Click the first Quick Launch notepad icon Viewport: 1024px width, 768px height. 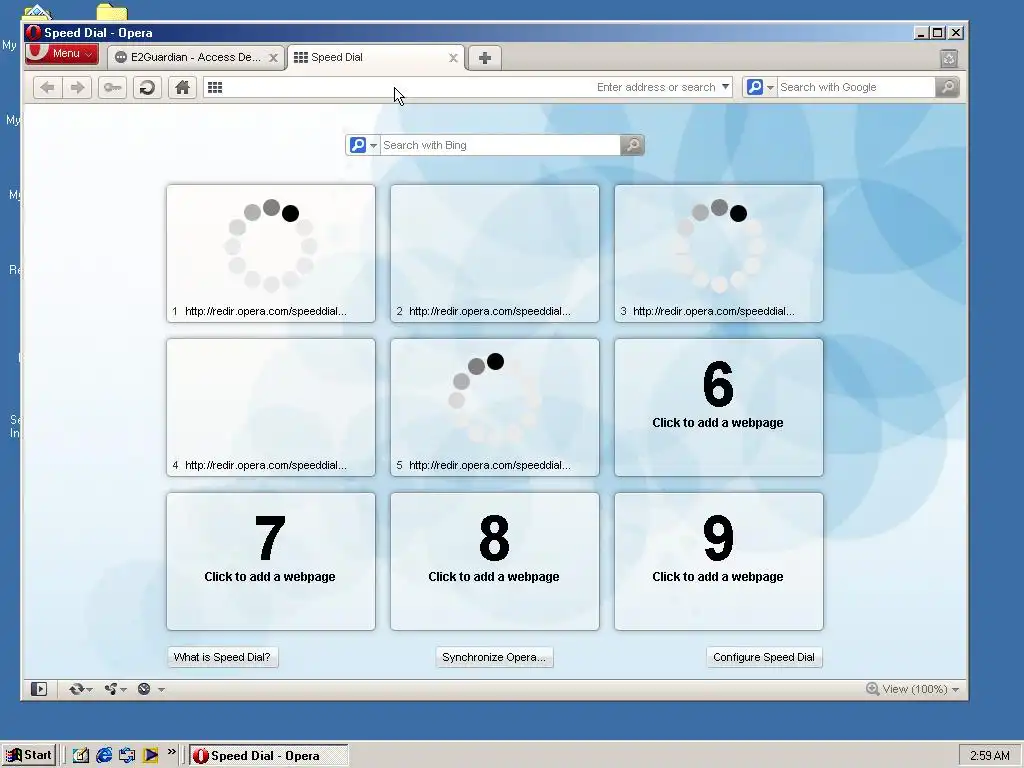[x=81, y=756]
